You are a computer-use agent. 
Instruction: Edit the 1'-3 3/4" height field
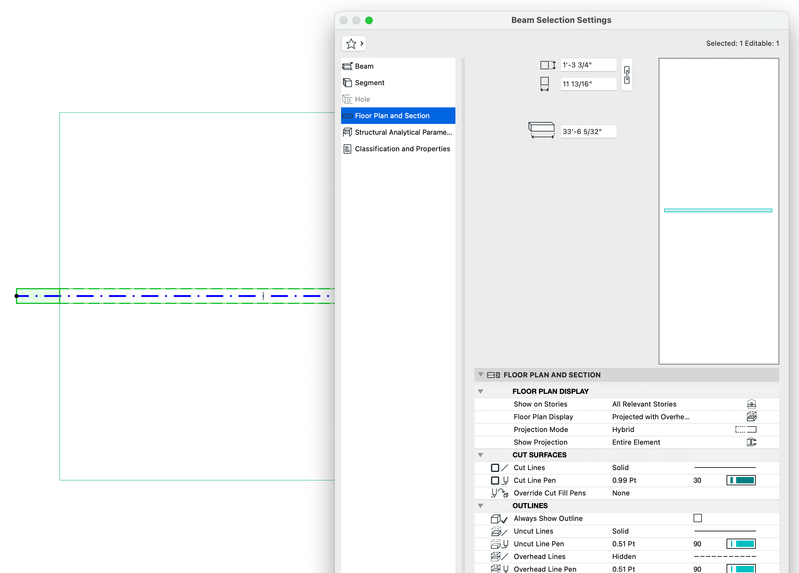(588, 65)
